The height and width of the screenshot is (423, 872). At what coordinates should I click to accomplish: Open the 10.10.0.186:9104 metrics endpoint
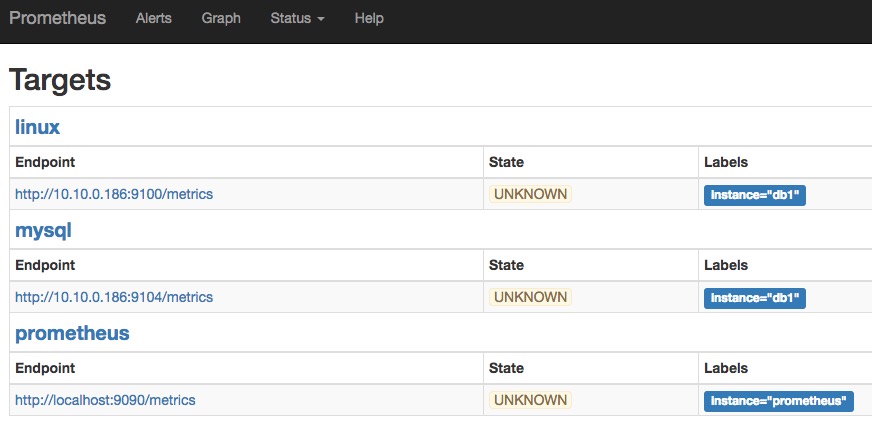(x=114, y=297)
